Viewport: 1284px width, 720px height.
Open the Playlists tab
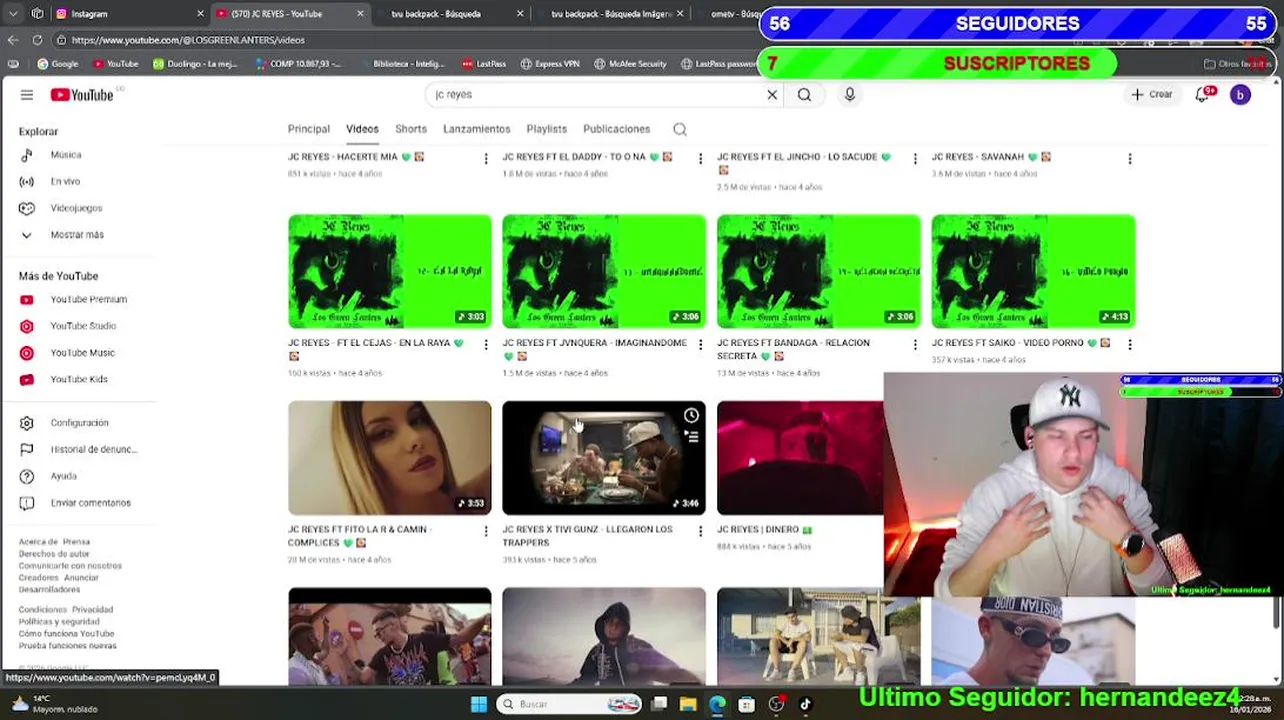[x=547, y=129]
